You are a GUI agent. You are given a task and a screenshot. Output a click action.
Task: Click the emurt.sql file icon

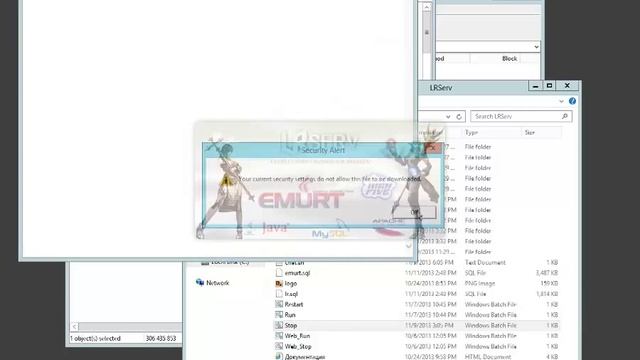(279, 273)
